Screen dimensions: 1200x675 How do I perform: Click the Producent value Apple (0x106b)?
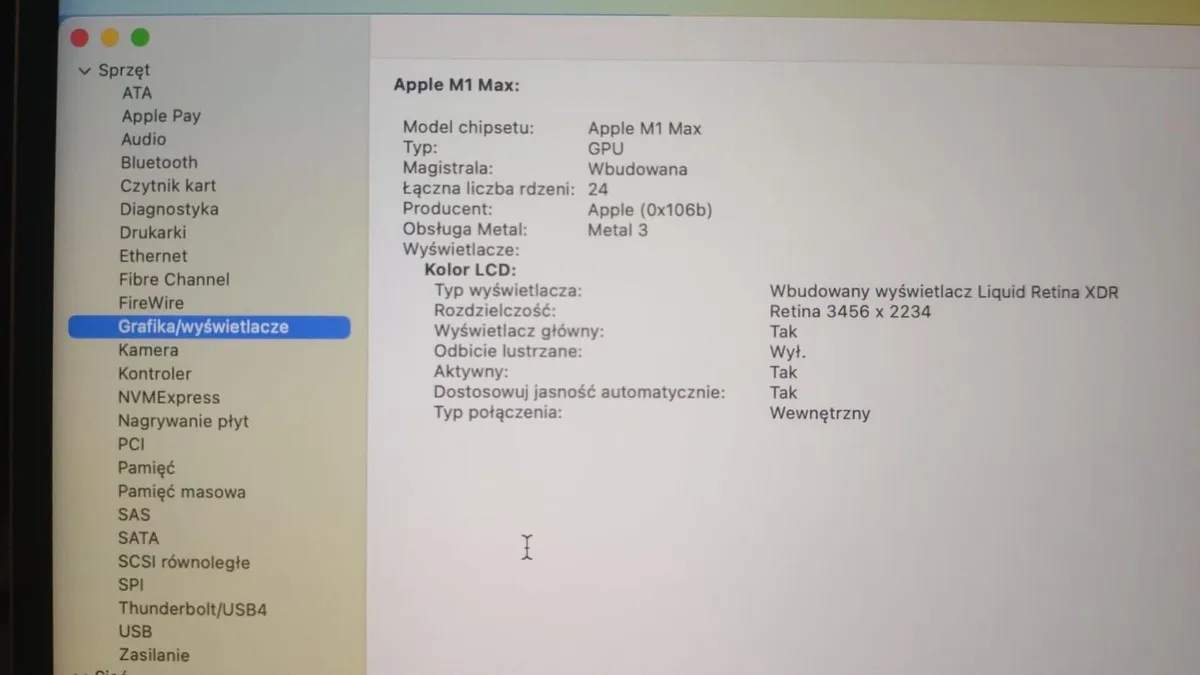(650, 210)
